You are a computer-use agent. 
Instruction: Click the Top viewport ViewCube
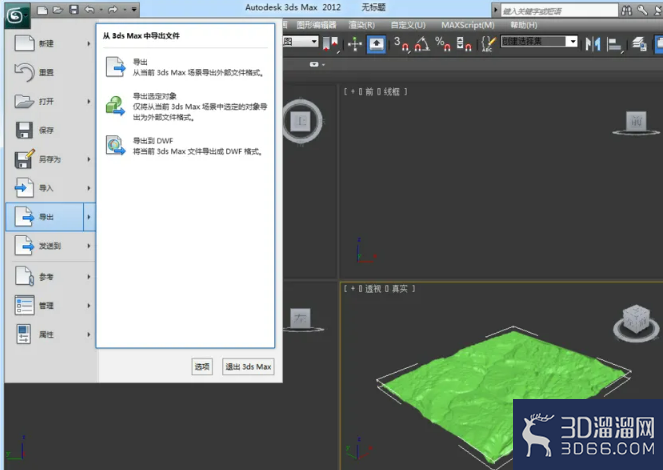click(x=302, y=121)
